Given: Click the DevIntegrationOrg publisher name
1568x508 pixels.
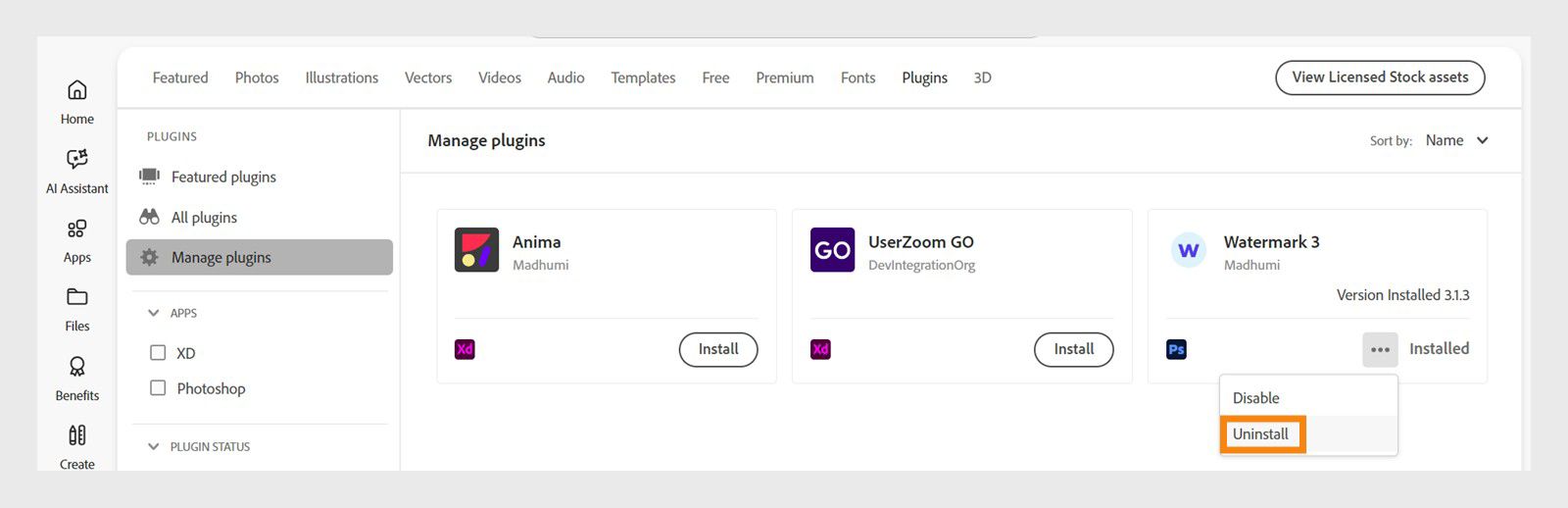Looking at the screenshot, I should 921,265.
